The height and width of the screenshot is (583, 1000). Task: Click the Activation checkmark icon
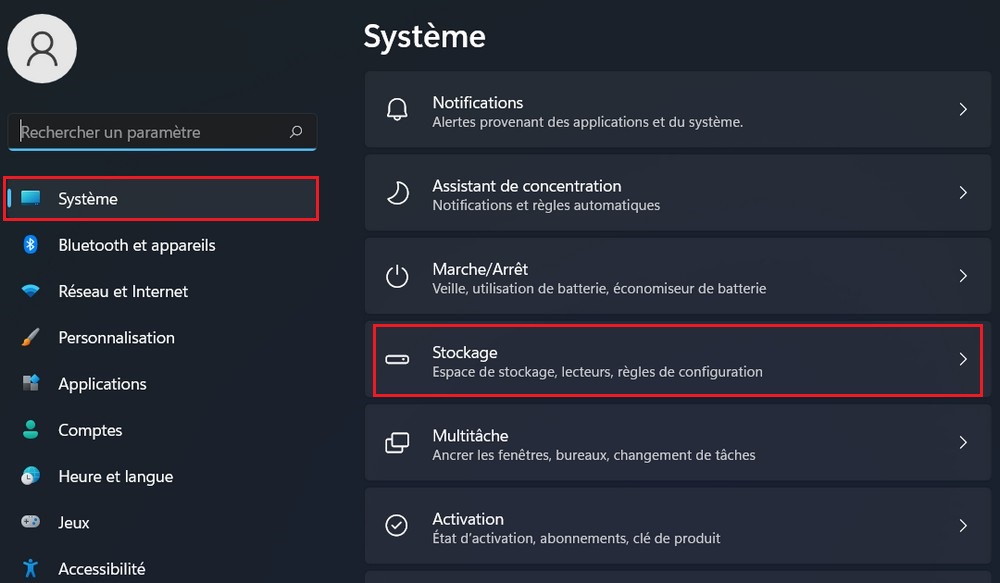tap(397, 525)
